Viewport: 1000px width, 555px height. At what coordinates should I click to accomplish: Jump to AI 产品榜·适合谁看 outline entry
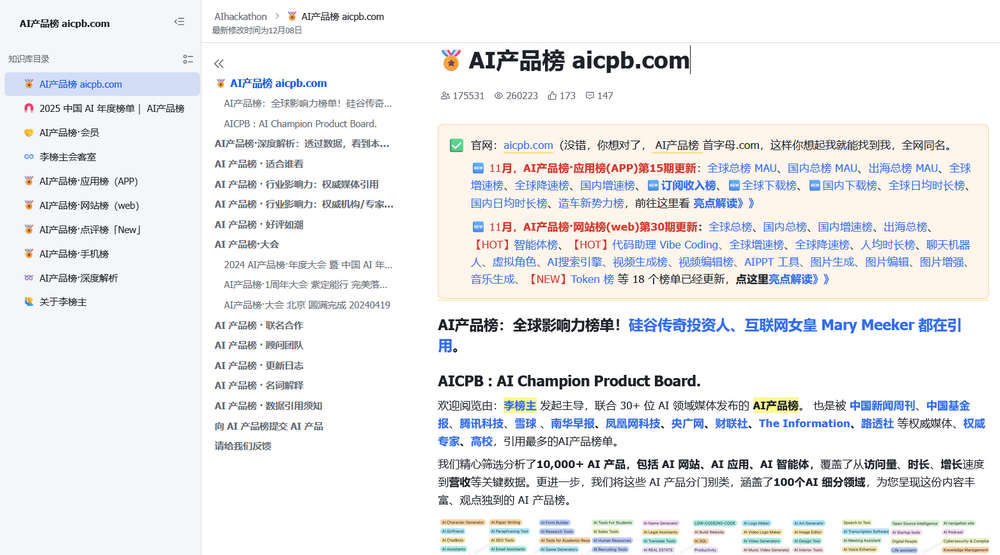[259, 164]
